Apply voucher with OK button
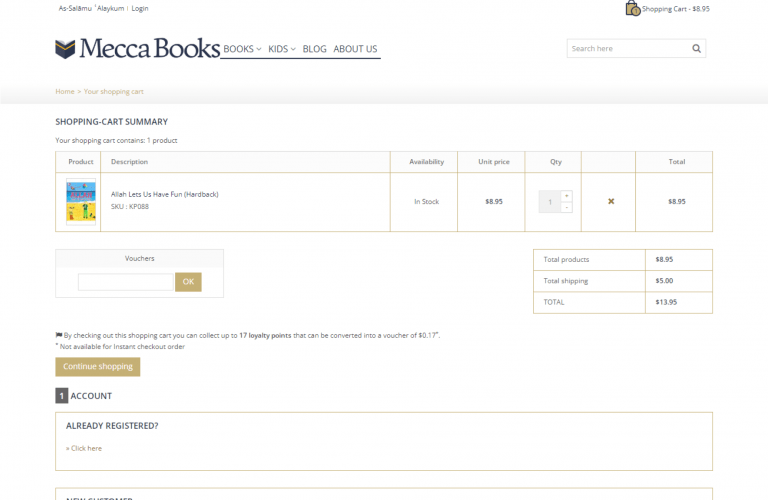Screen dimensions: 768x500 (188, 282)
